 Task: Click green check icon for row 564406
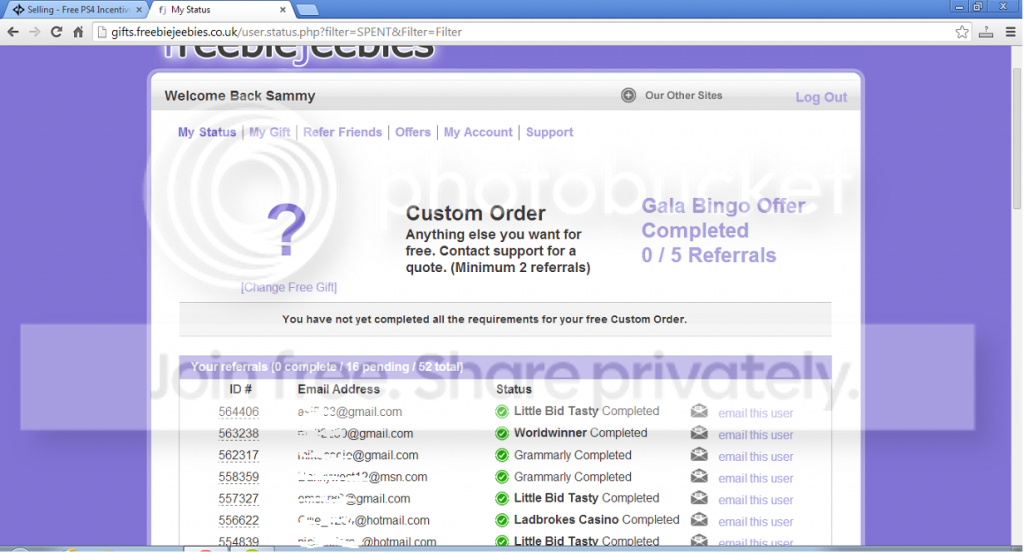pyautogui.click(x=502, y=411)
